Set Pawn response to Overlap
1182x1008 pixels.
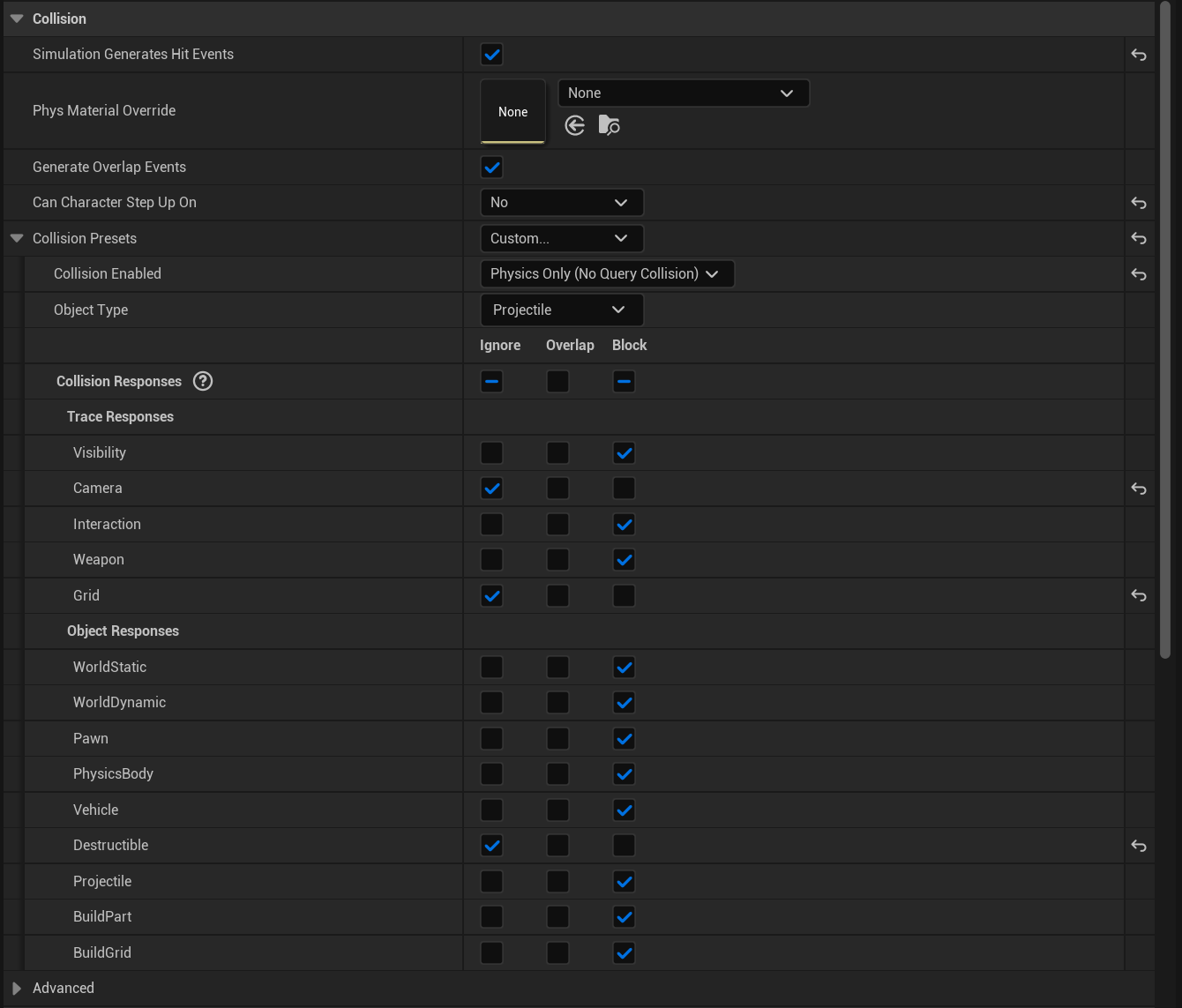[557, 739]
